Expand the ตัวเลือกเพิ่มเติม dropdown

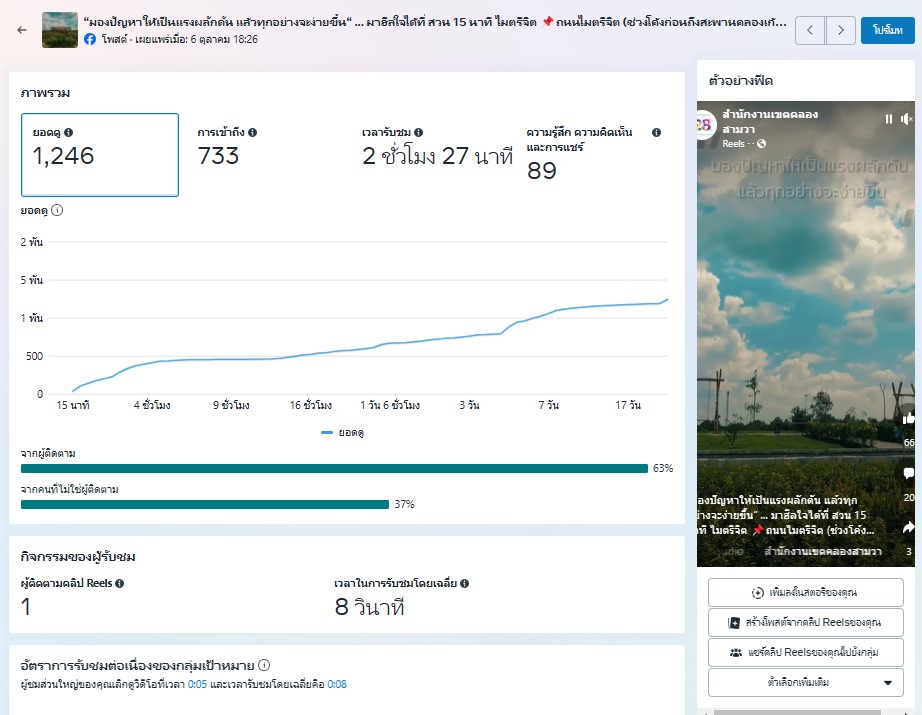(805, 683)
